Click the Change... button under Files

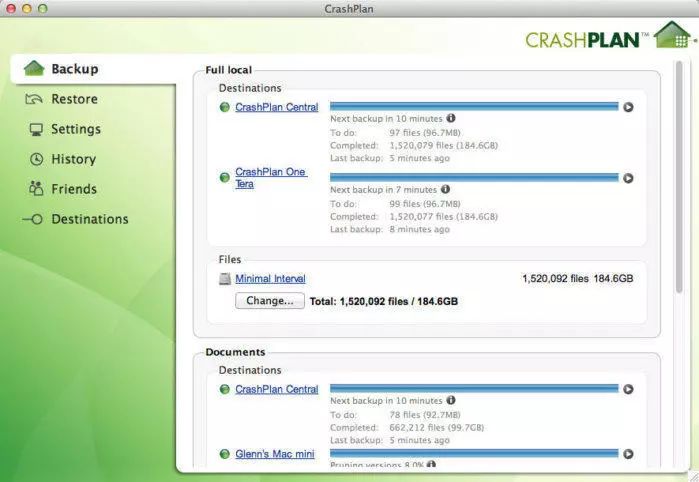[x=270, y=301]
